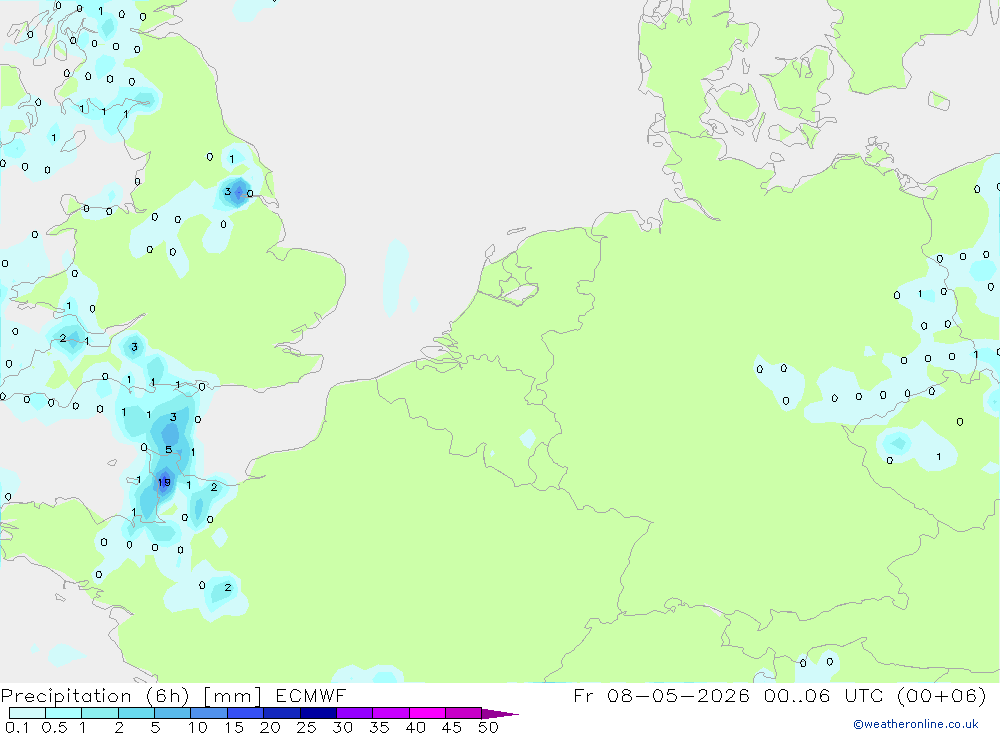The image size is (1000, 733).
Task: Click the 45–50 mm legend color swatch
Action: pyautogui.click(x=464, y=713)
